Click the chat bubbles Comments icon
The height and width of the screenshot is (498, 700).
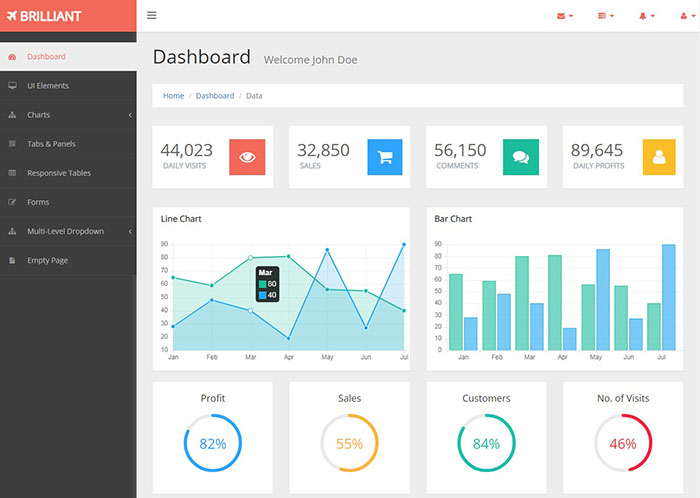click(521, 157)
